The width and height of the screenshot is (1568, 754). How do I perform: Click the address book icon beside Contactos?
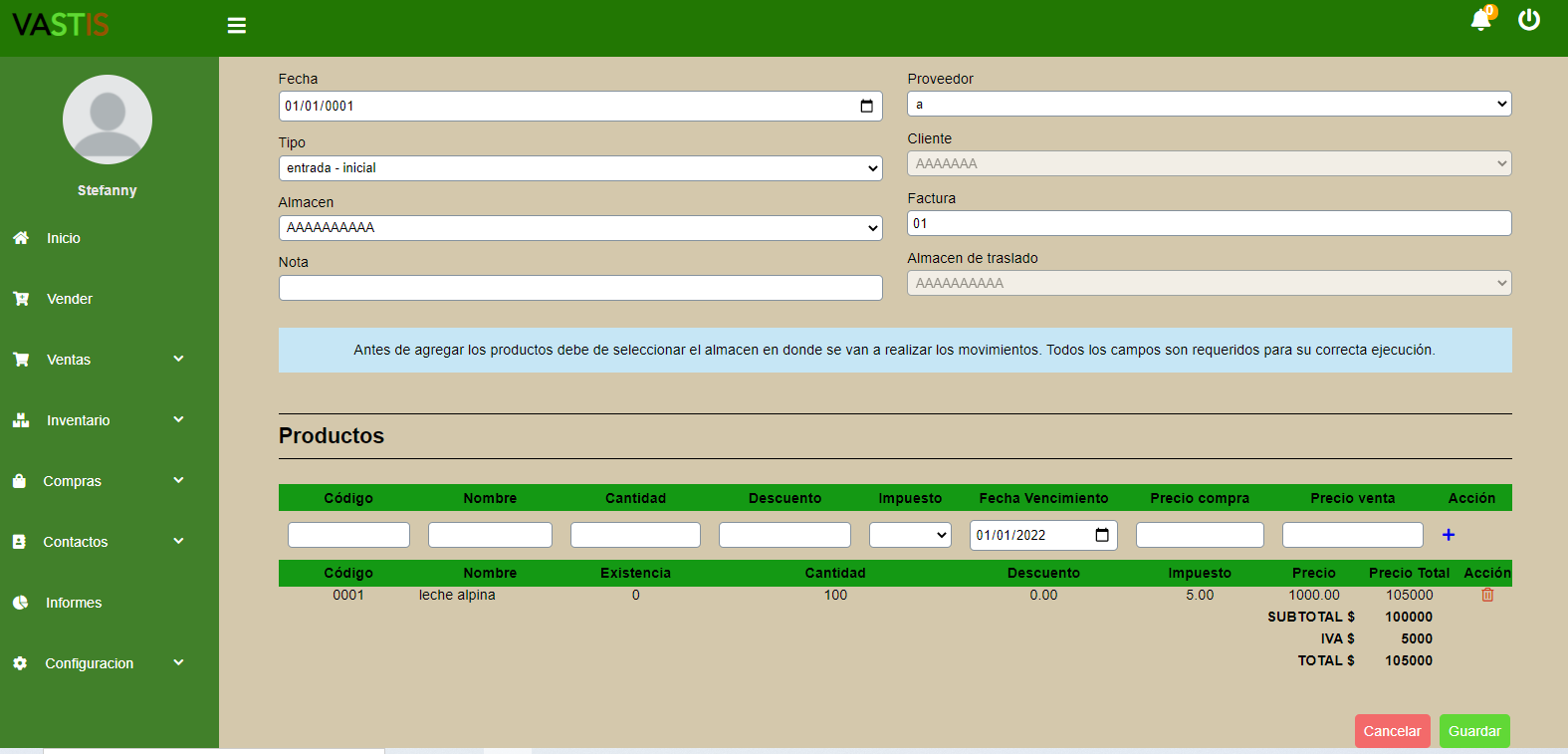(19, 542)
